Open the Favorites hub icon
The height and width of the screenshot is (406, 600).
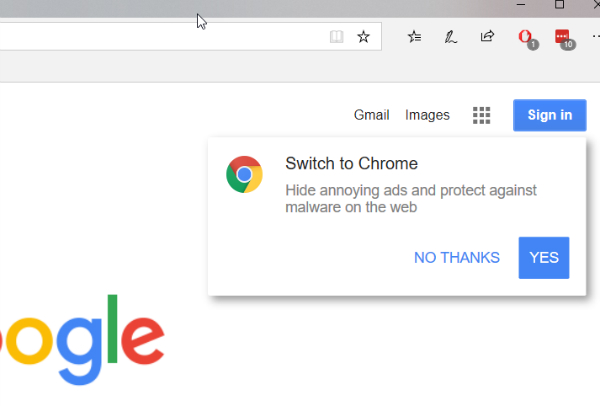pyautogui.click(x=414, y=37)
